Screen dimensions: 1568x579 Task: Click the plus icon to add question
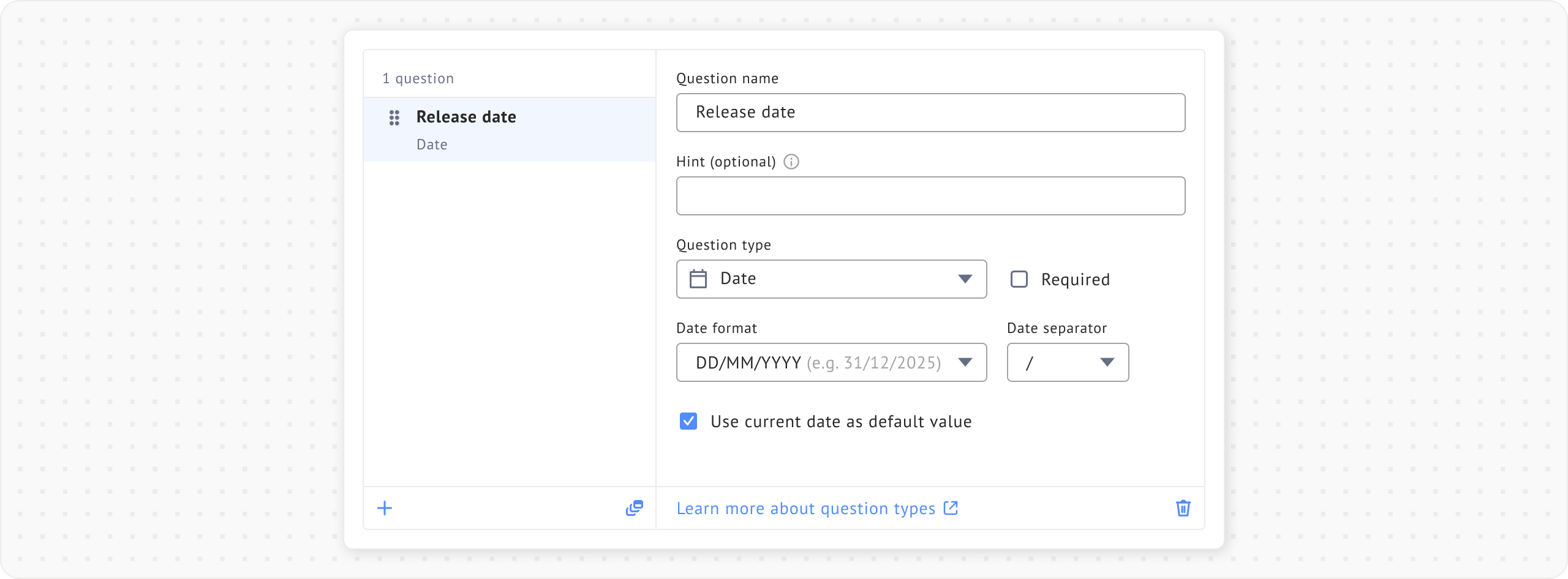coord(385,508)
